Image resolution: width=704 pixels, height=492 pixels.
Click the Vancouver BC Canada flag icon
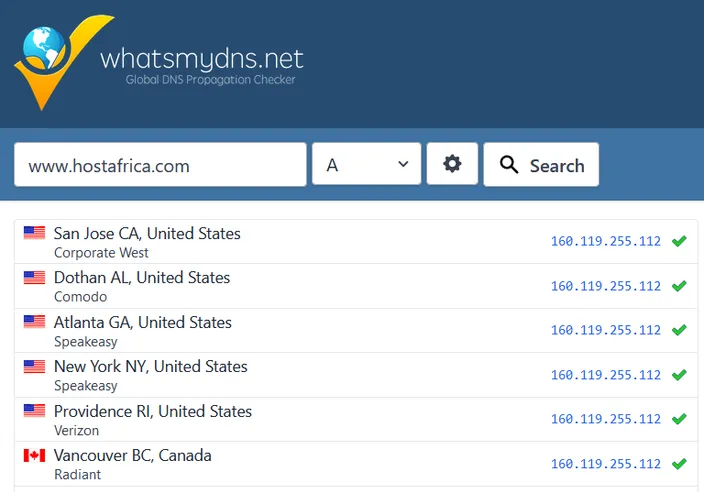34,455
